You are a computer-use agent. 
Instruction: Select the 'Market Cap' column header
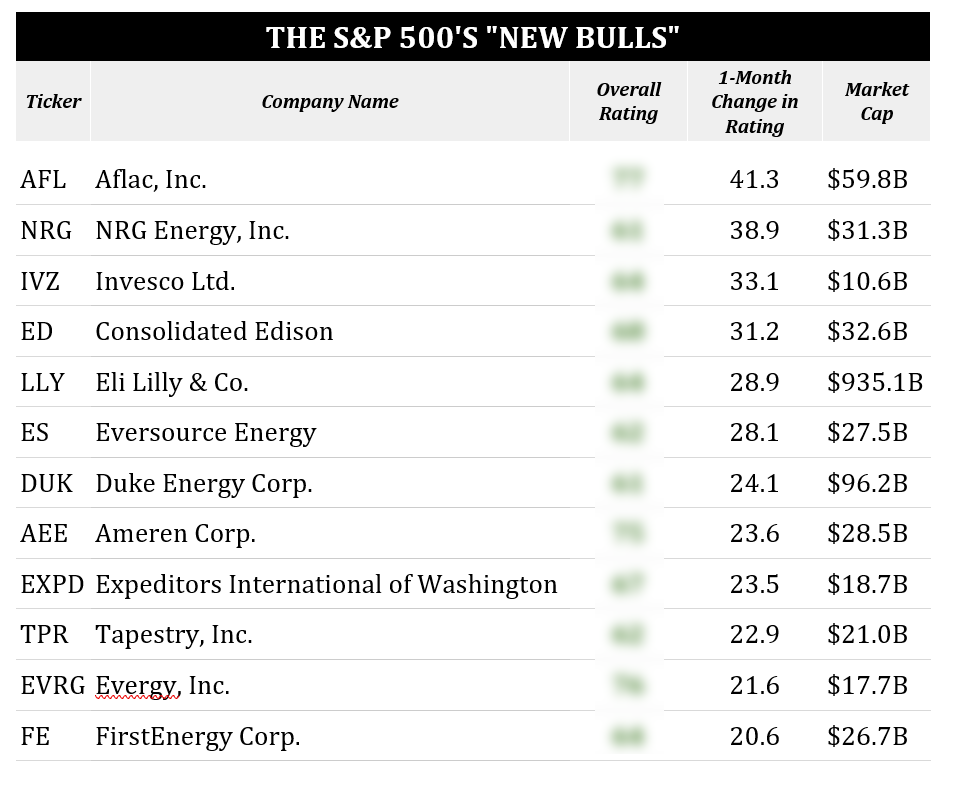pyautogui.click(x=876, y=101)
